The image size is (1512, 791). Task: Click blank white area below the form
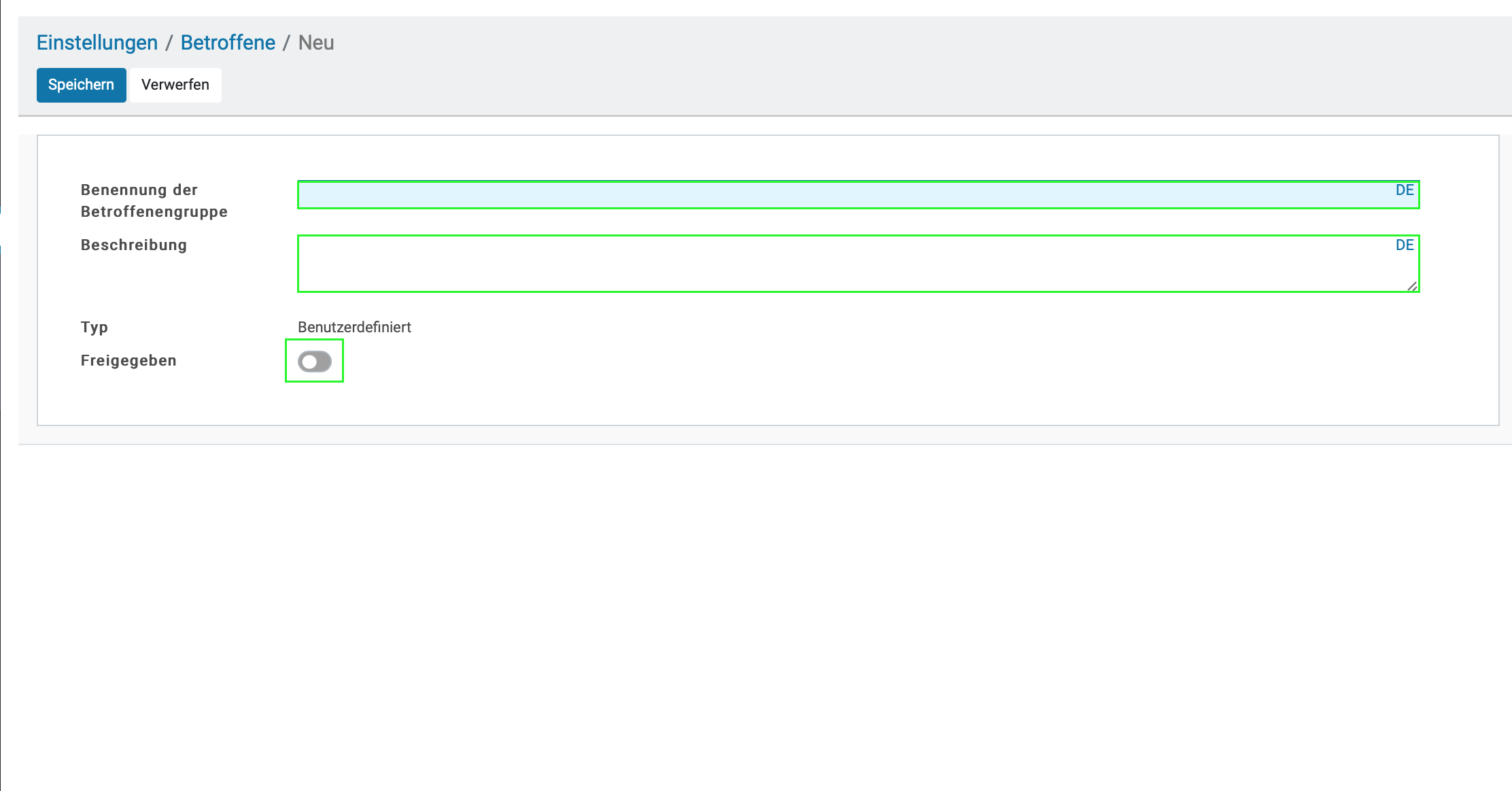click(748, 612)
